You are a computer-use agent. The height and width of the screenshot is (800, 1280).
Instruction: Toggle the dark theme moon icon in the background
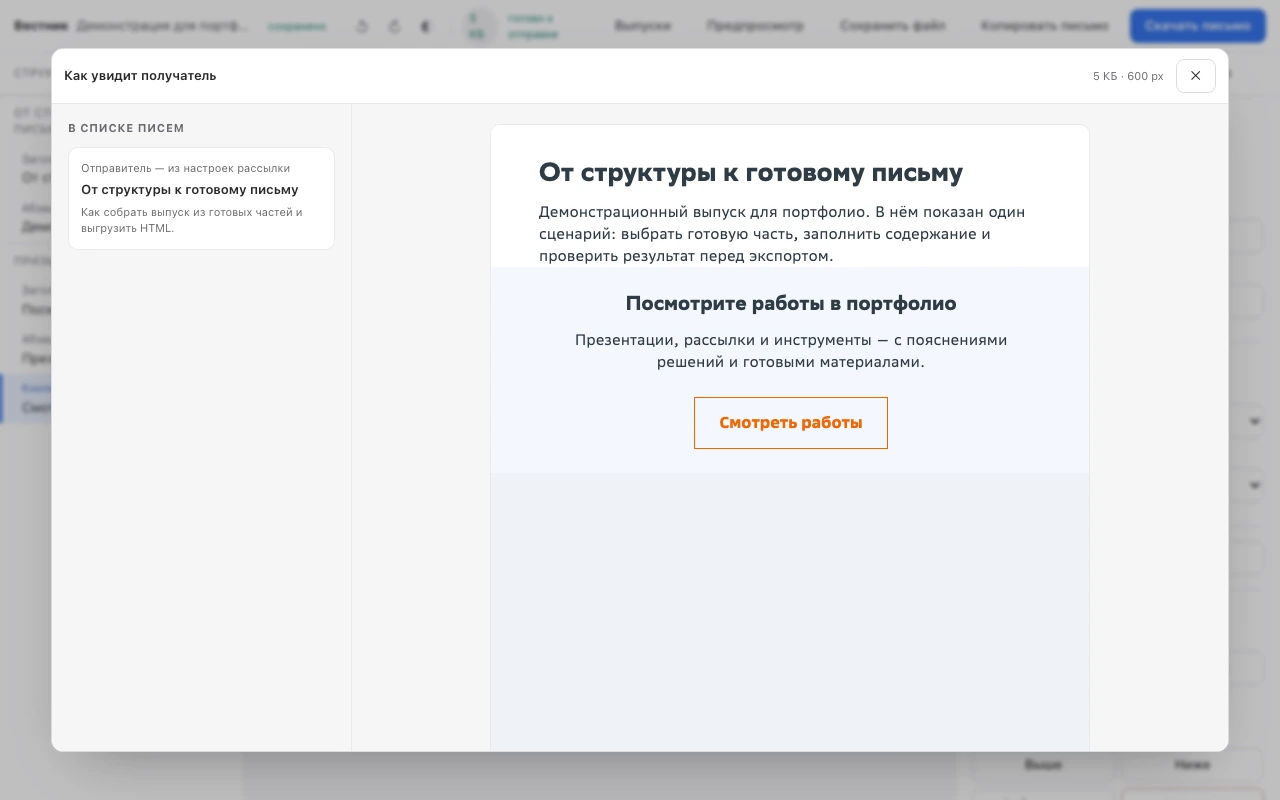tap(425, 27)
